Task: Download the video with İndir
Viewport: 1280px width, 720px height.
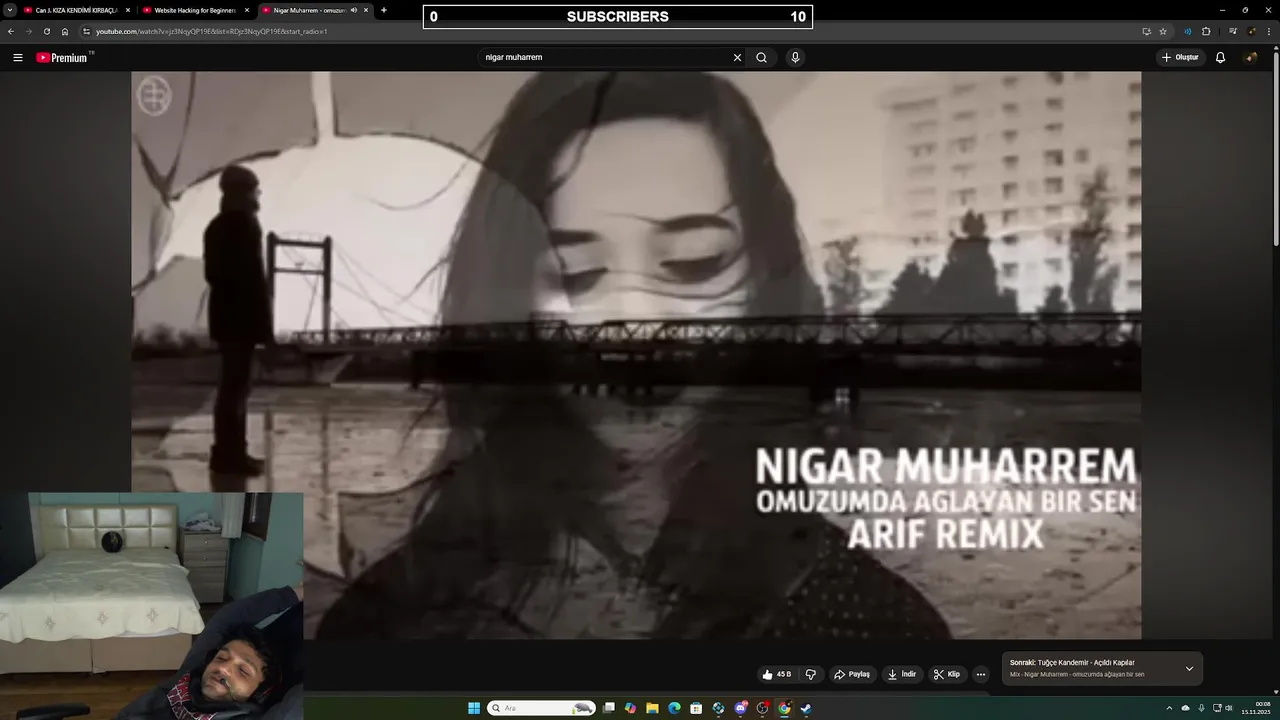Action: 902,674
